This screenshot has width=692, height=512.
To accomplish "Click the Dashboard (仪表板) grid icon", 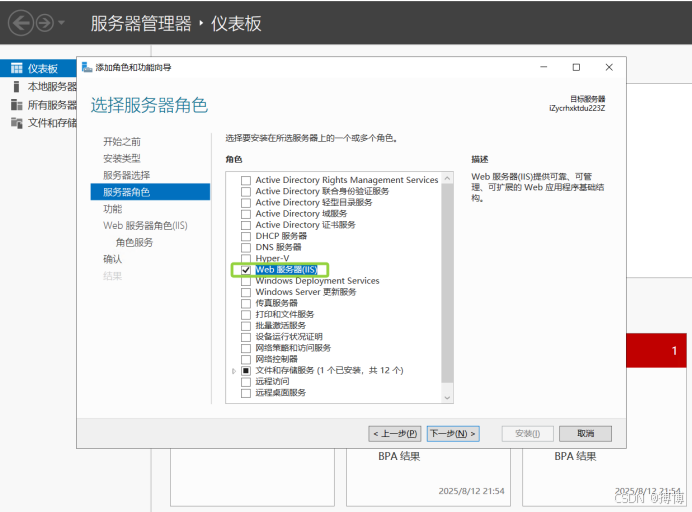I will pyautogui.click(x=17, y=68).
